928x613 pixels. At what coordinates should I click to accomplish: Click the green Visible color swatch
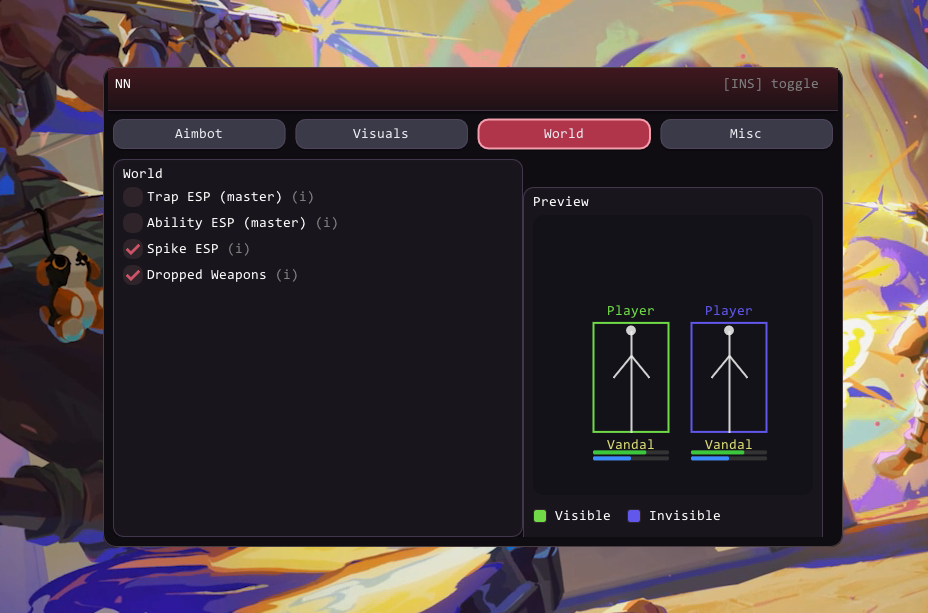540,516
